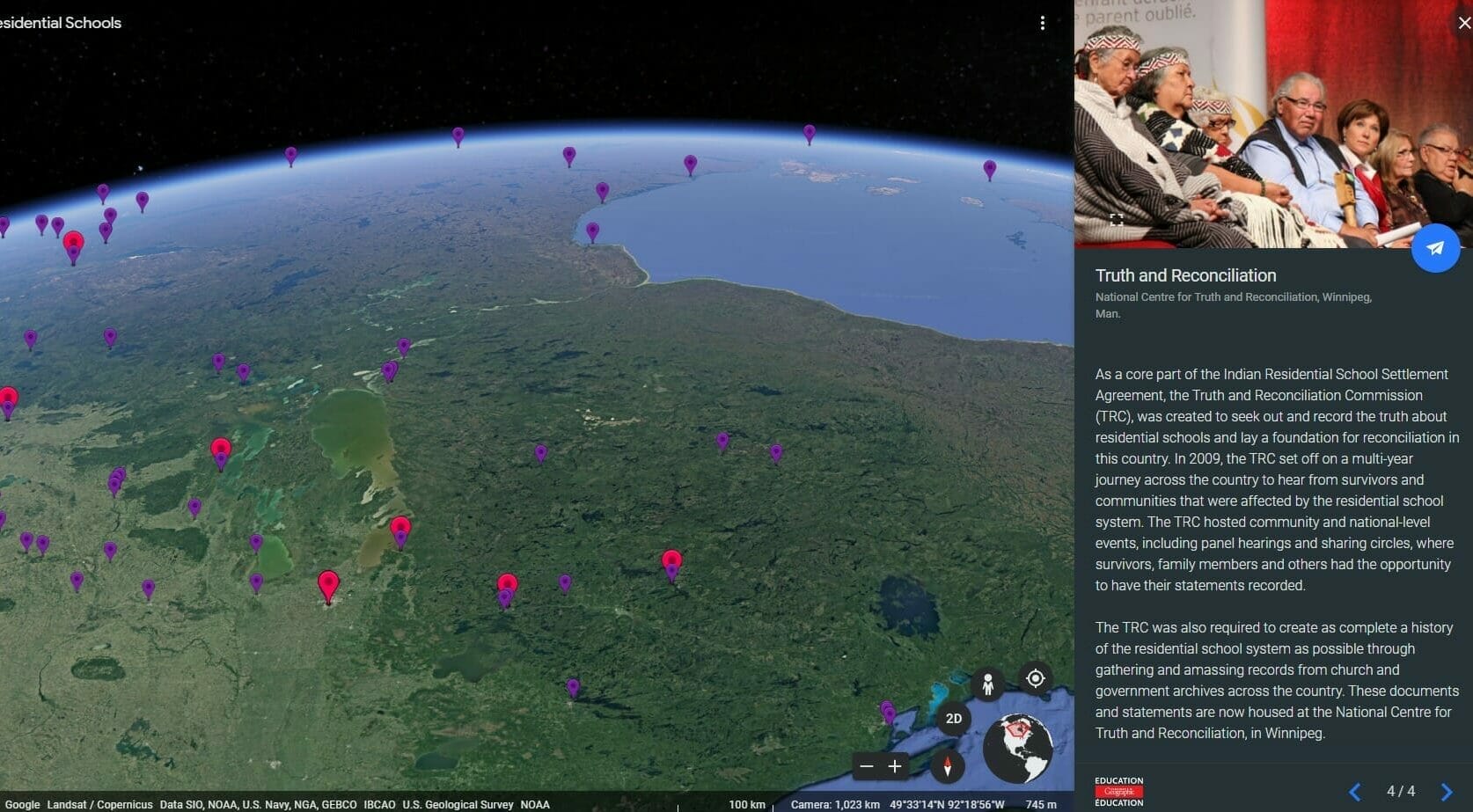Go to the previous story slide
Image resolution: width=1473 pixels, height=812 pixels.
1355,792
